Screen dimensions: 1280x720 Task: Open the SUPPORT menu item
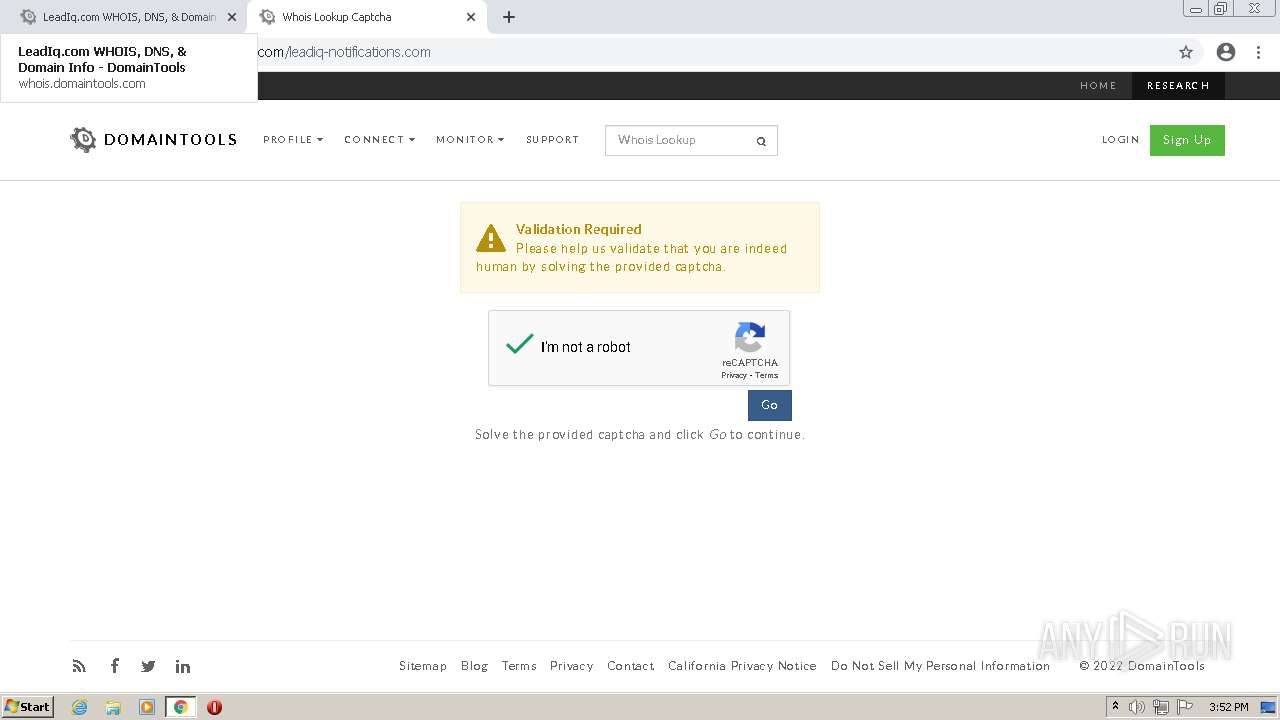coord(553,140)
